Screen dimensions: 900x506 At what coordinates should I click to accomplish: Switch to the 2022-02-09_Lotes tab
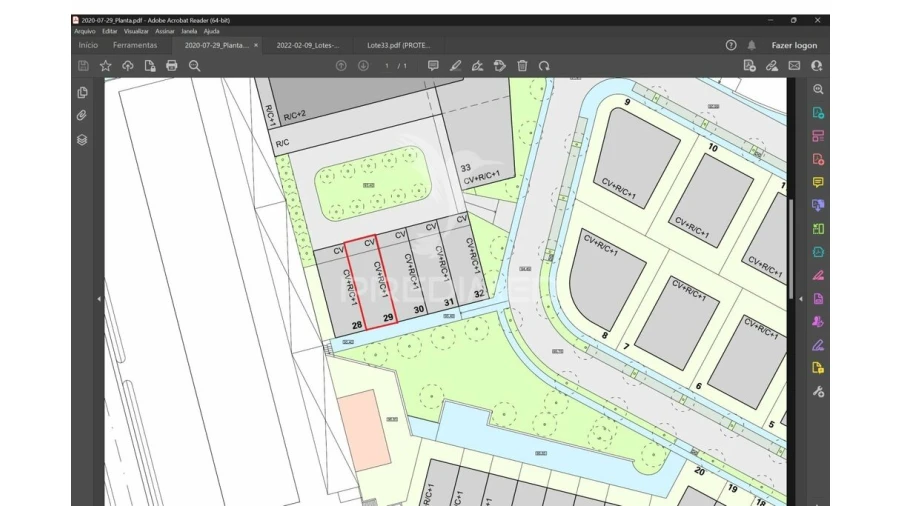(x=307, y=45)
